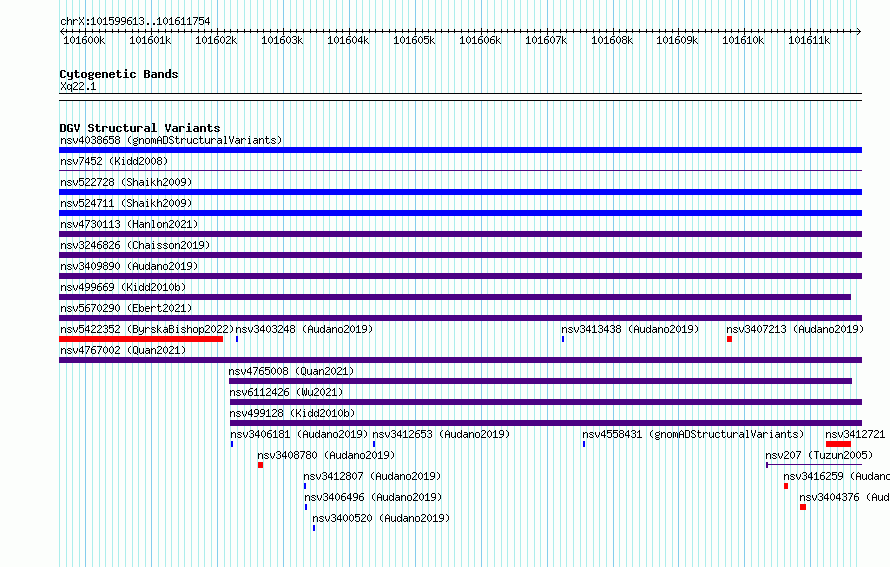The image size is (890, 567).
Task: Click the left arrow end of ruler
Action: [62, 32]
